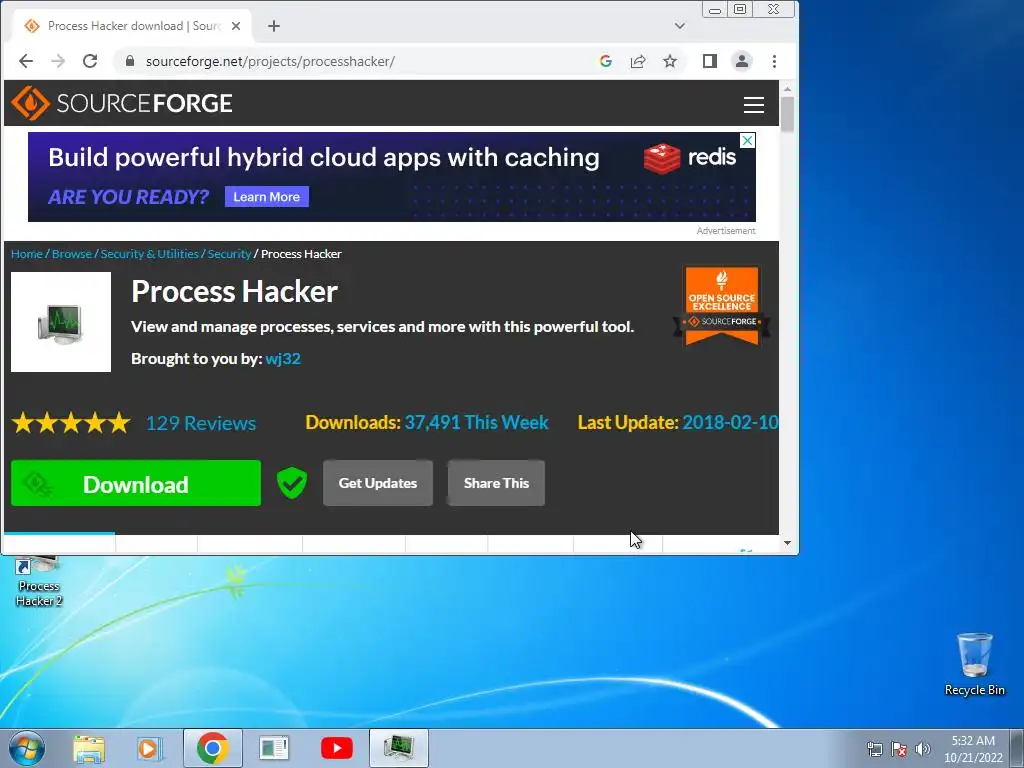The width and height of the screenshot is (1024, 768).
Task: Click the Process Hacker project thumbnail
Action: pos(61,322)
